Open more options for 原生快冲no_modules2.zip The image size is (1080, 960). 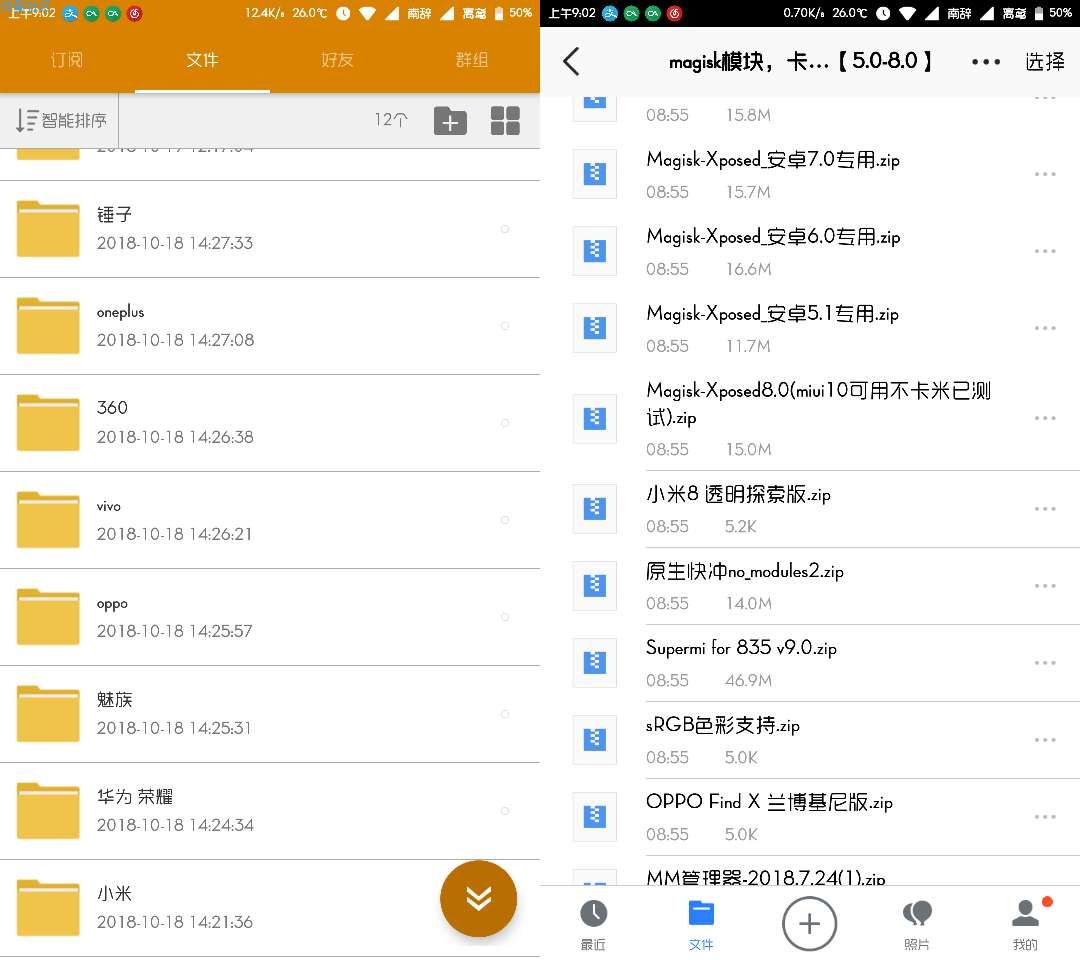point(1045,586)
